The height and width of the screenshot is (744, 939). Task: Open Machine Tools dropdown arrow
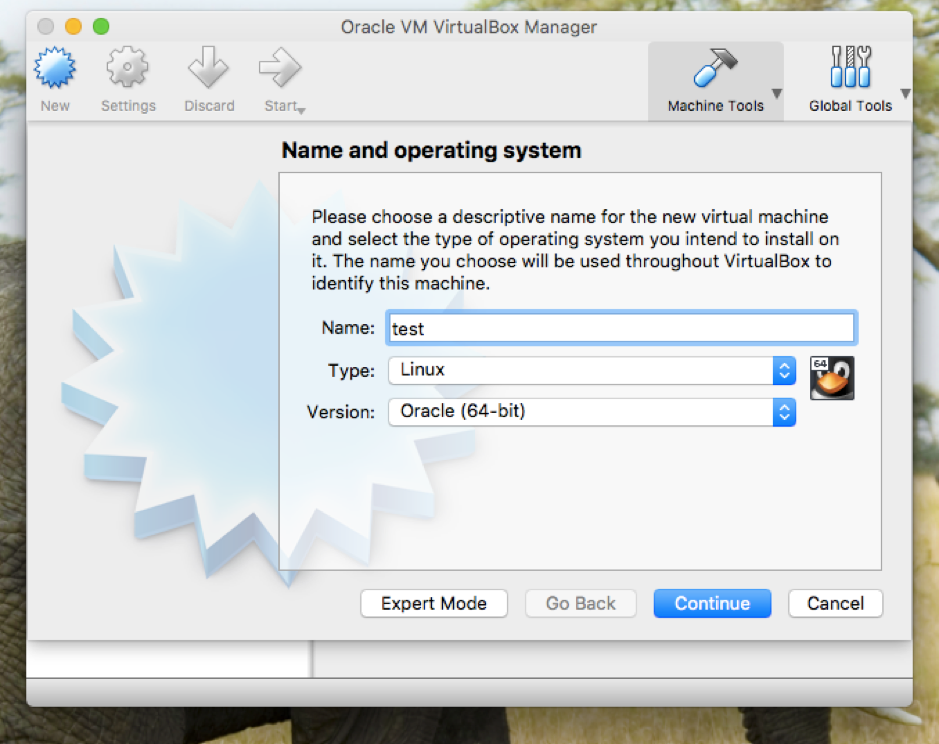775,92
